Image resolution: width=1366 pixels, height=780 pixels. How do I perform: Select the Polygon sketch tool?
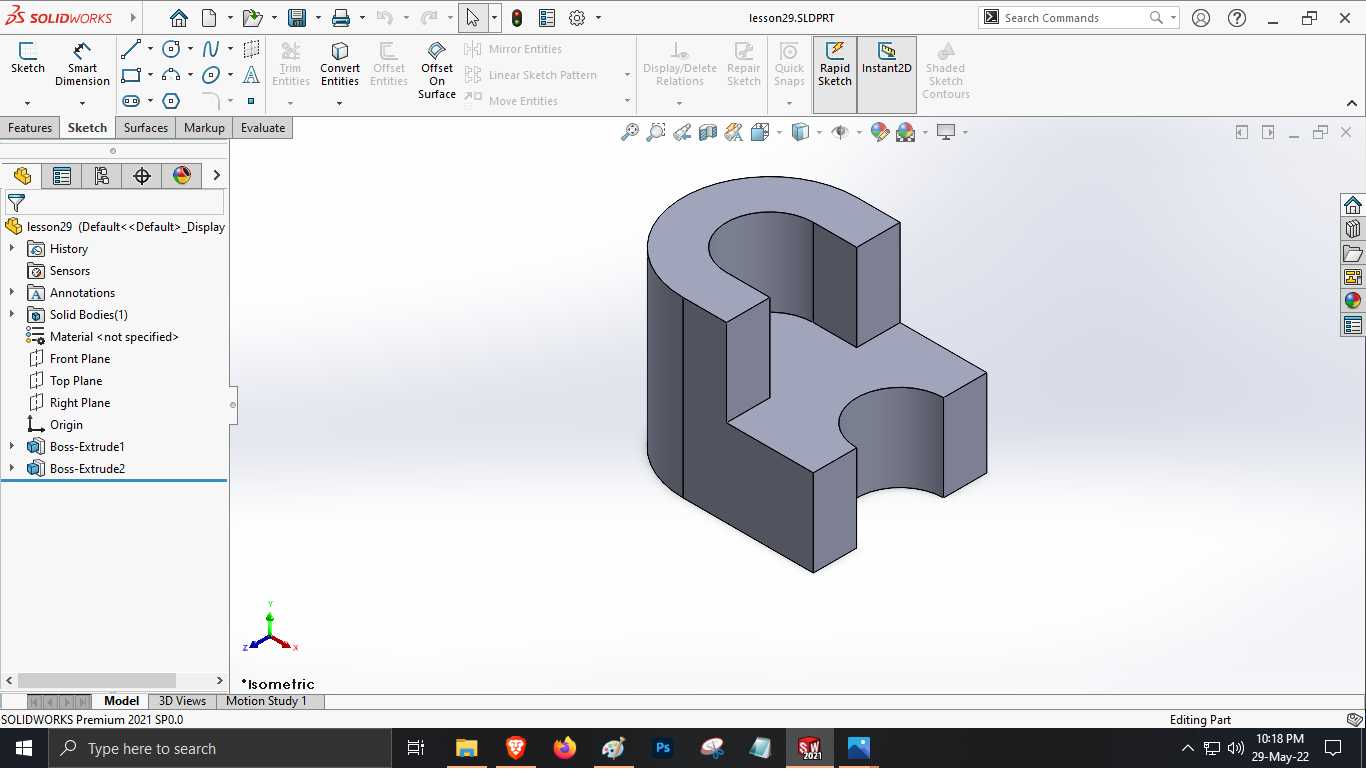171,101
